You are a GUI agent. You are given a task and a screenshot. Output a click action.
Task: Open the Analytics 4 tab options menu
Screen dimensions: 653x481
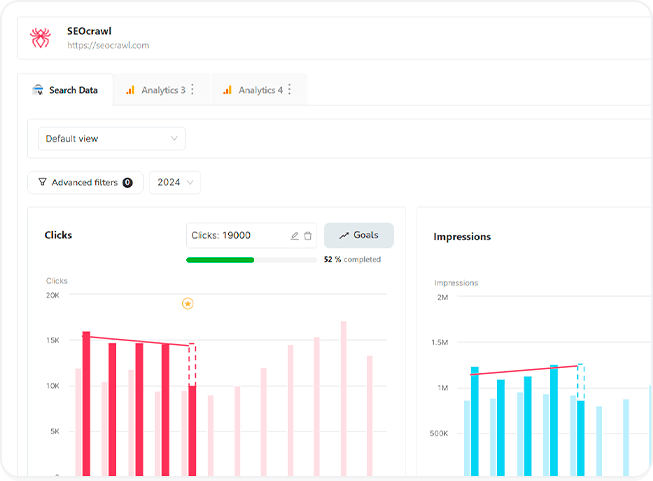point(290,90)
